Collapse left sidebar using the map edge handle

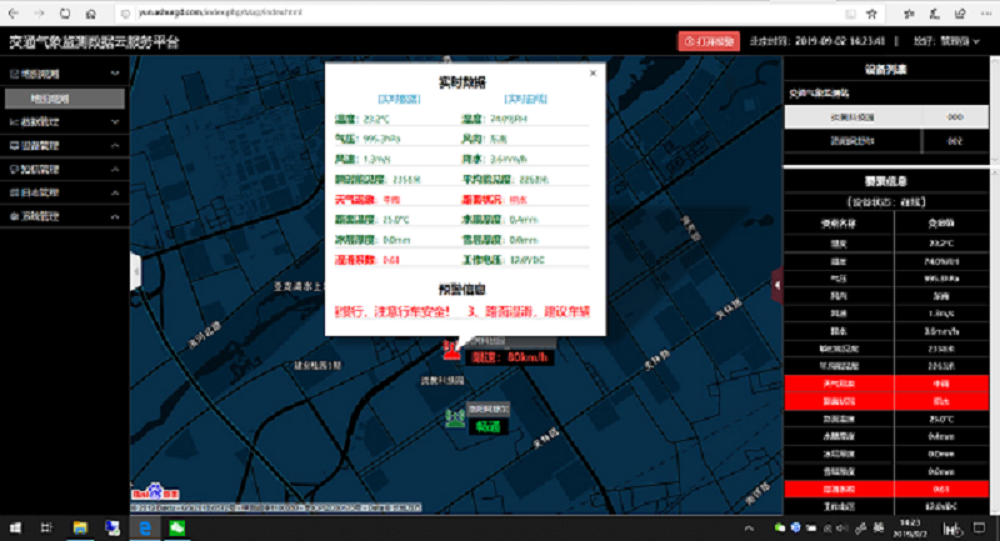(135, 271)
